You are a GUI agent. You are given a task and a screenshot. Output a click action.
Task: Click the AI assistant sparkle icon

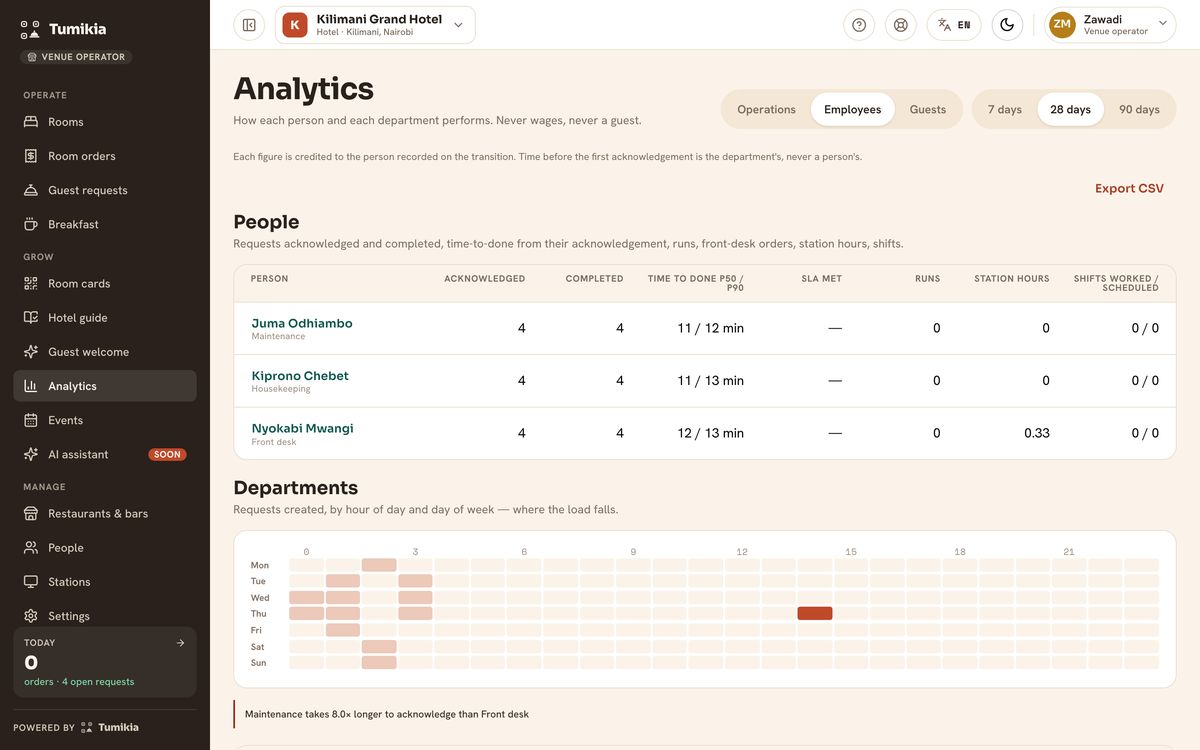tap(30, 454)
